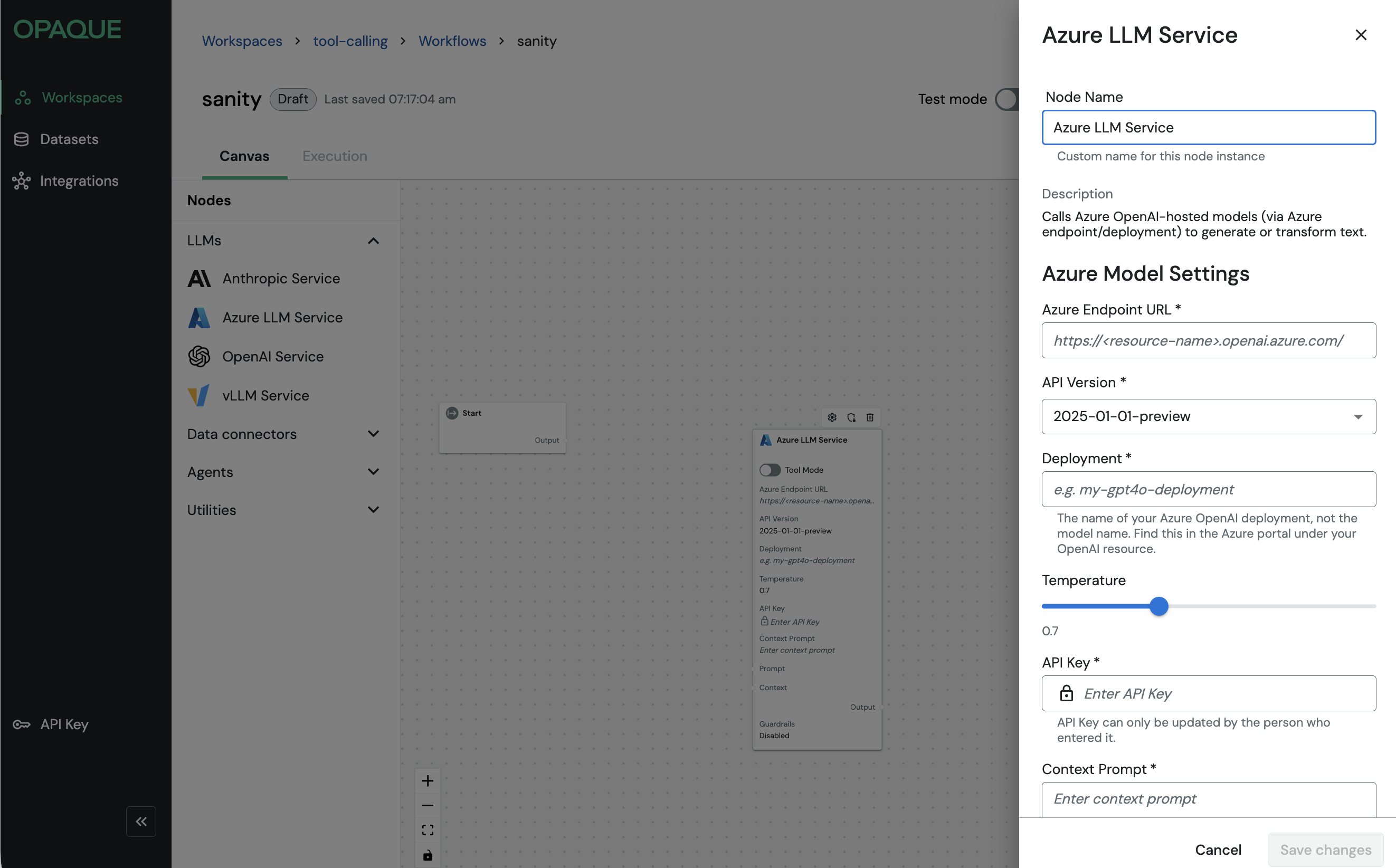This screenshot has height=868, width=1396.
Task: Open the API Version dropdown
Action: [1208, 416]
